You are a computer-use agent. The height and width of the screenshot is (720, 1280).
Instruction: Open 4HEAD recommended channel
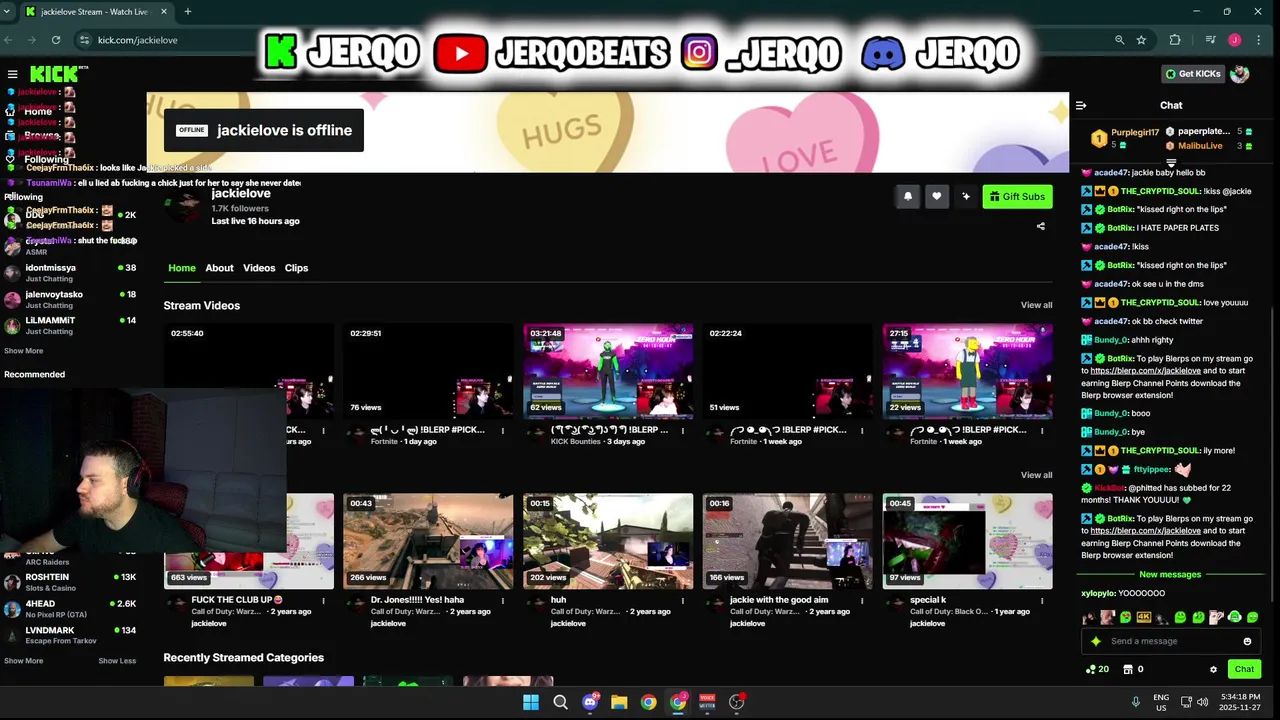click(x=70, y=608)
